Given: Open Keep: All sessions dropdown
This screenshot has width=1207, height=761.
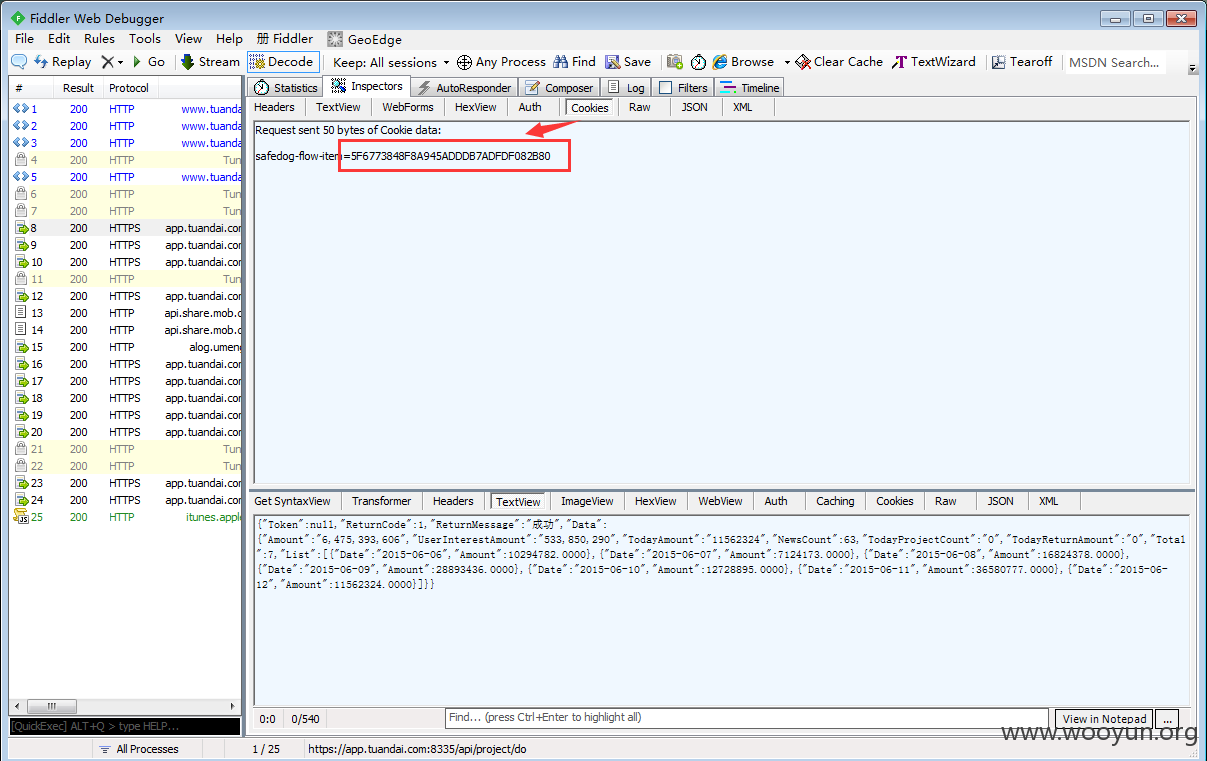Looking at the screenshot, I should point(391,62).
